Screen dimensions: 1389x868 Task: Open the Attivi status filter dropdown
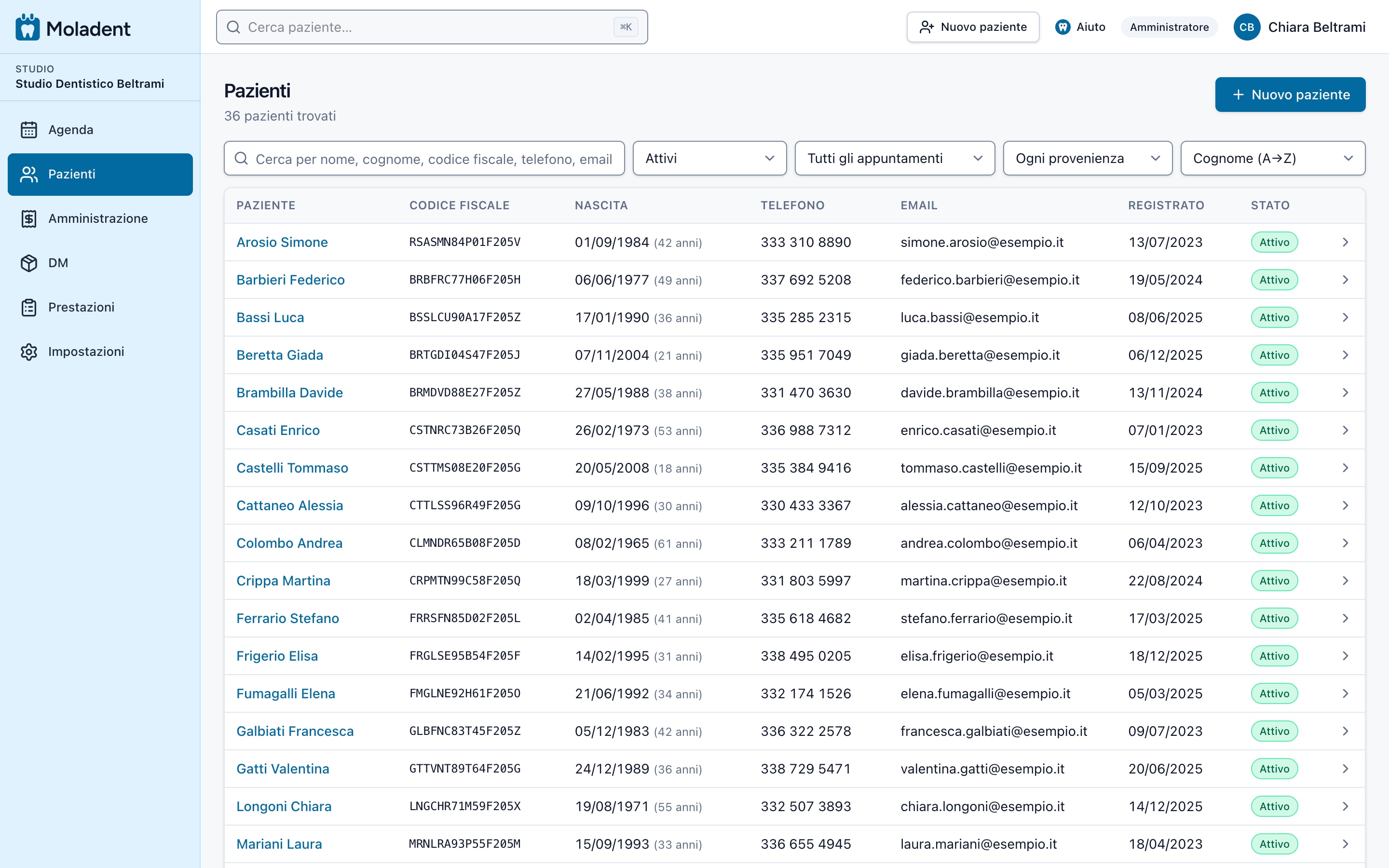[x=709, y=159]
